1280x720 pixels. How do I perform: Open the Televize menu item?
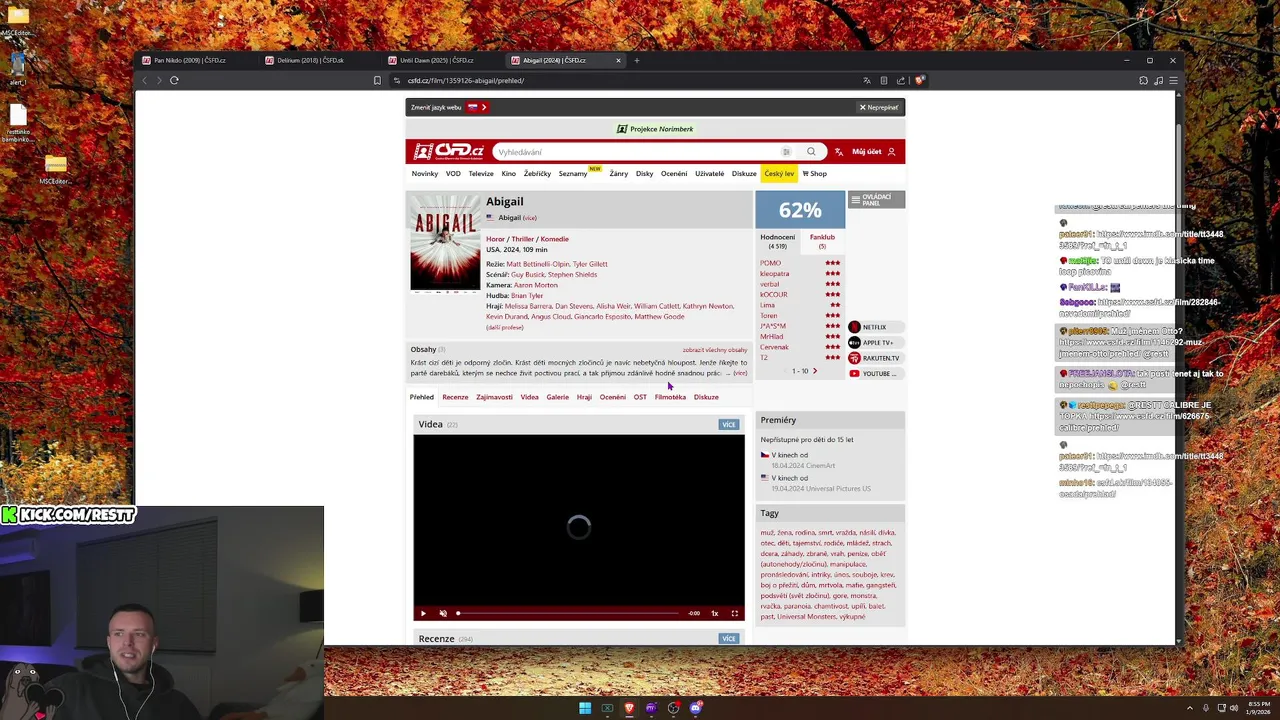(x=481, y=174)
